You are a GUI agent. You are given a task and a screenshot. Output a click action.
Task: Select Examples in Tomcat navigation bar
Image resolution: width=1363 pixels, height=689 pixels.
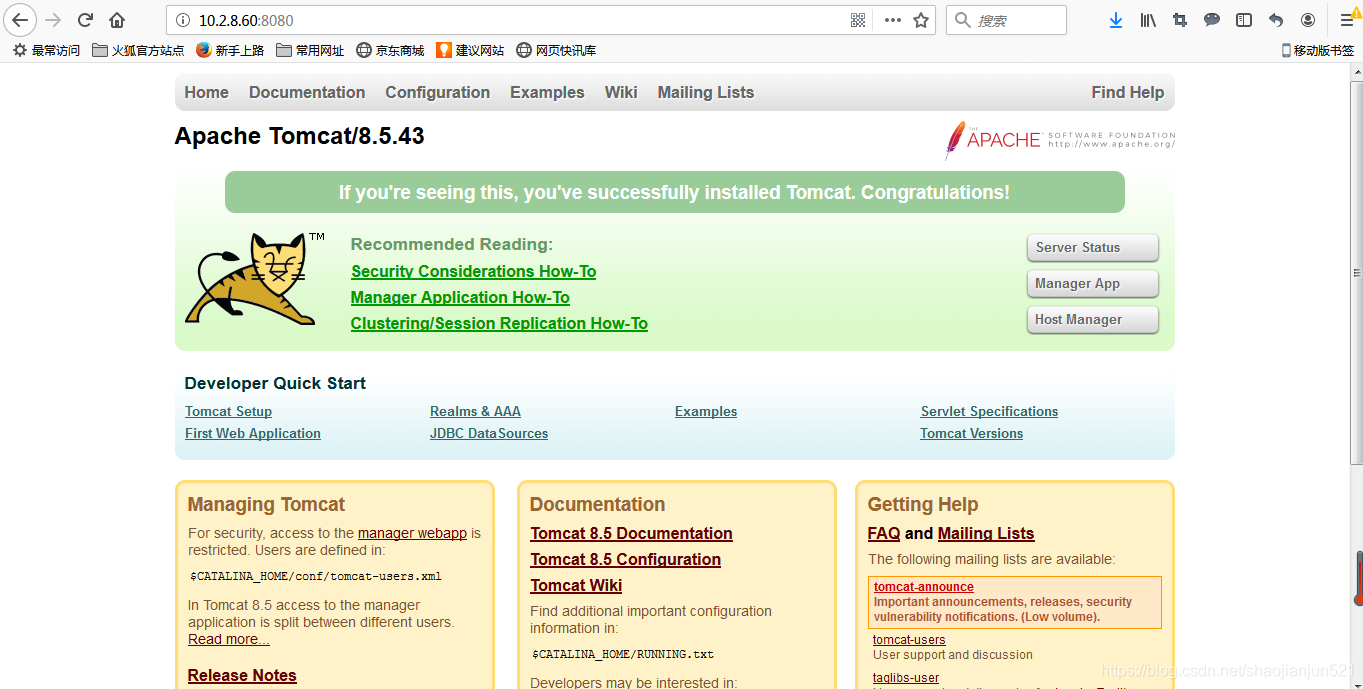[x=547, y=92]
